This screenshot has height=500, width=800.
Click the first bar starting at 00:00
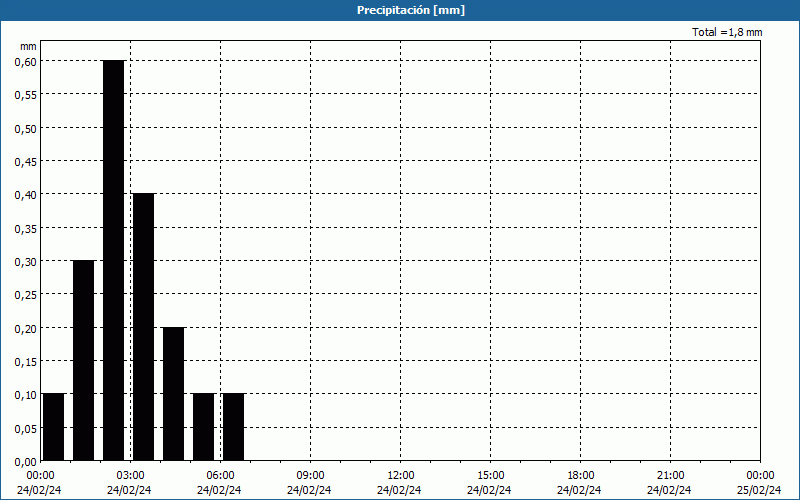53,426
